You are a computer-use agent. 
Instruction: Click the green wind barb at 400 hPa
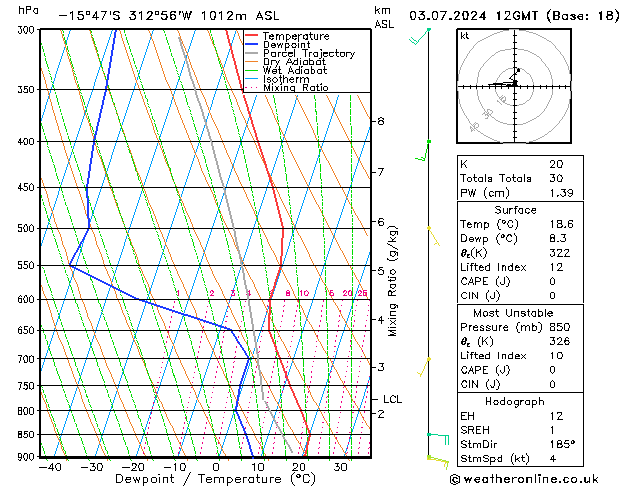click(423, 151)
